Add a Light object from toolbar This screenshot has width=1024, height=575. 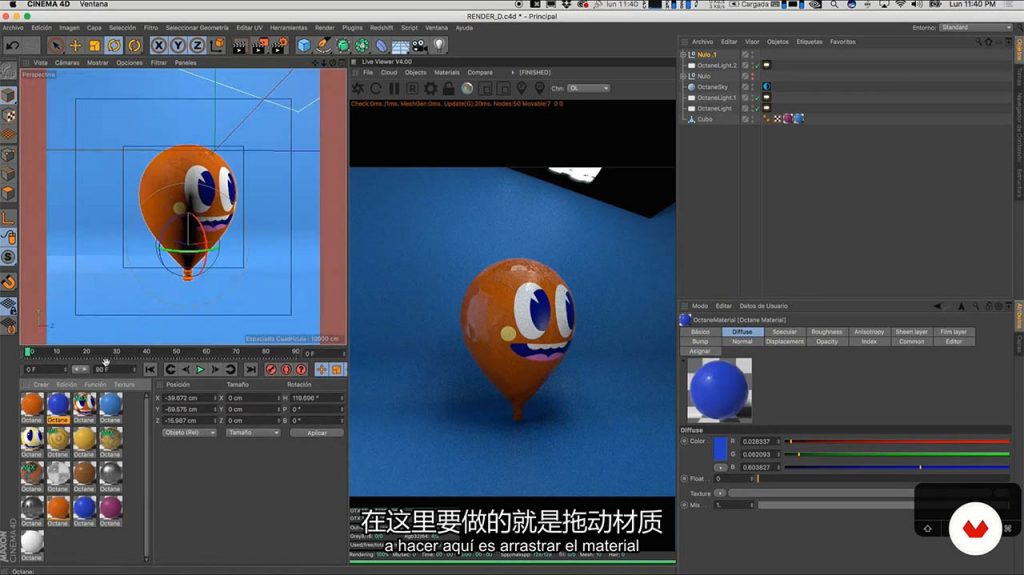(439, 45)
